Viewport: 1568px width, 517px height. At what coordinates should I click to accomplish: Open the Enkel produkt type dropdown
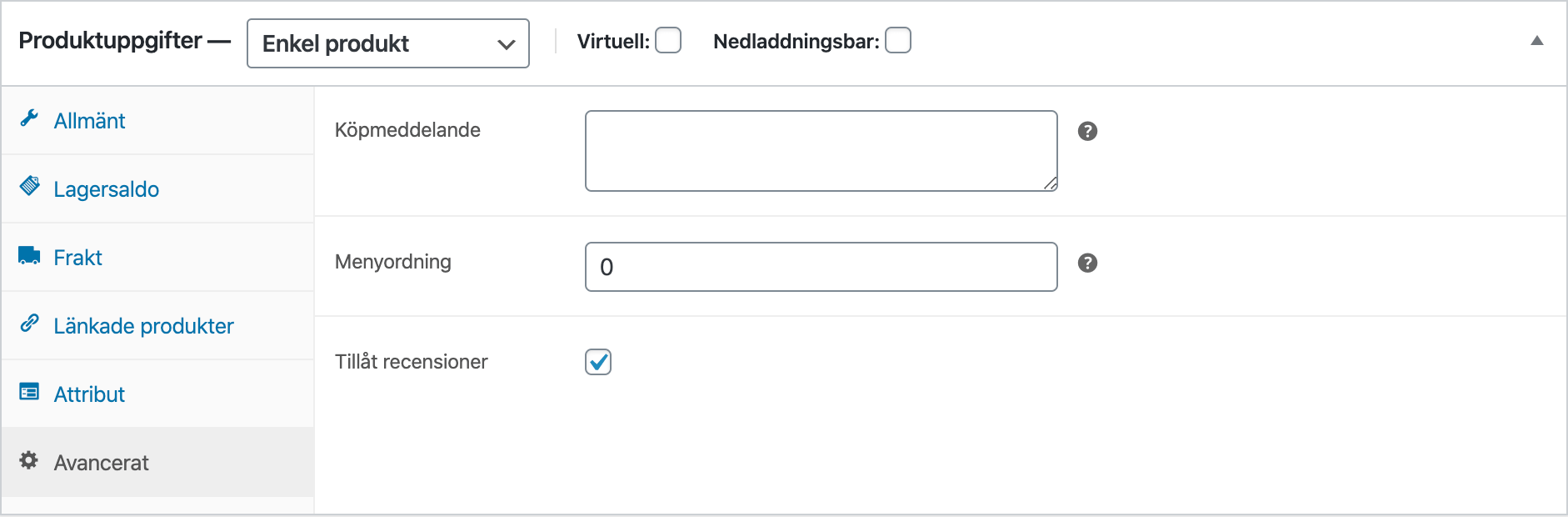coord(388,43)
